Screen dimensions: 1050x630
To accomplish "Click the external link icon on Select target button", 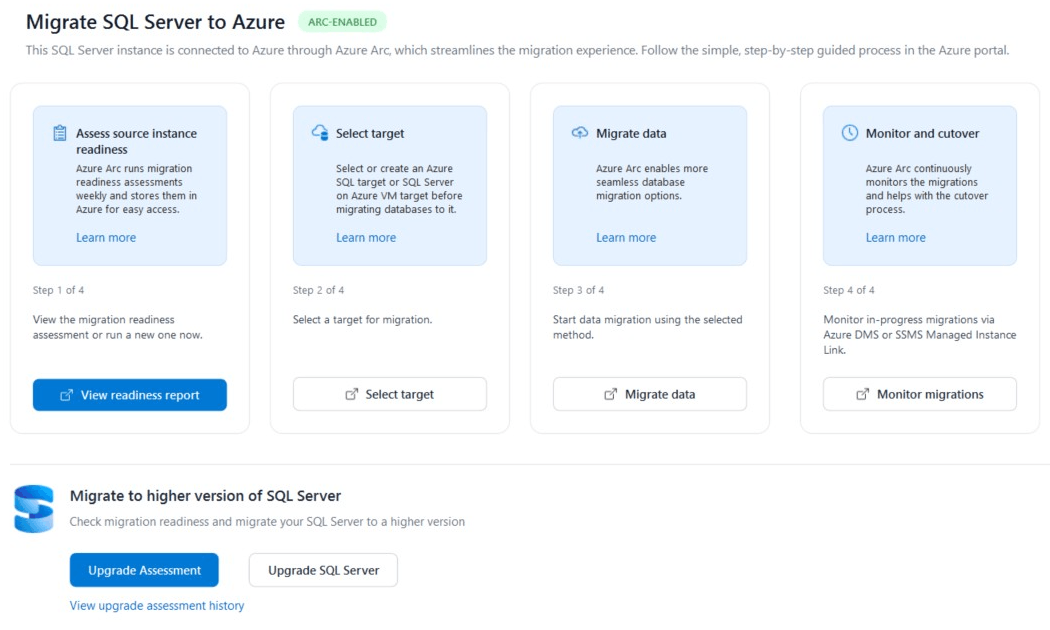I will point(351,394).
